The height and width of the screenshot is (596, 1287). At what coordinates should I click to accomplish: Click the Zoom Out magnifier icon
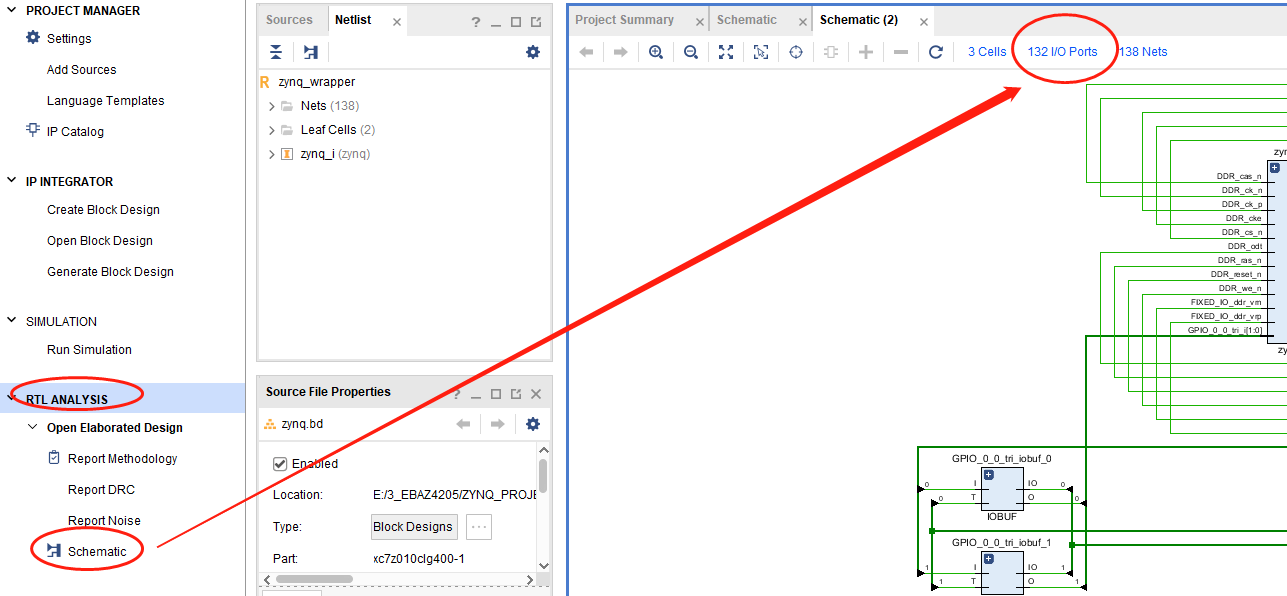tap(690, 52)
